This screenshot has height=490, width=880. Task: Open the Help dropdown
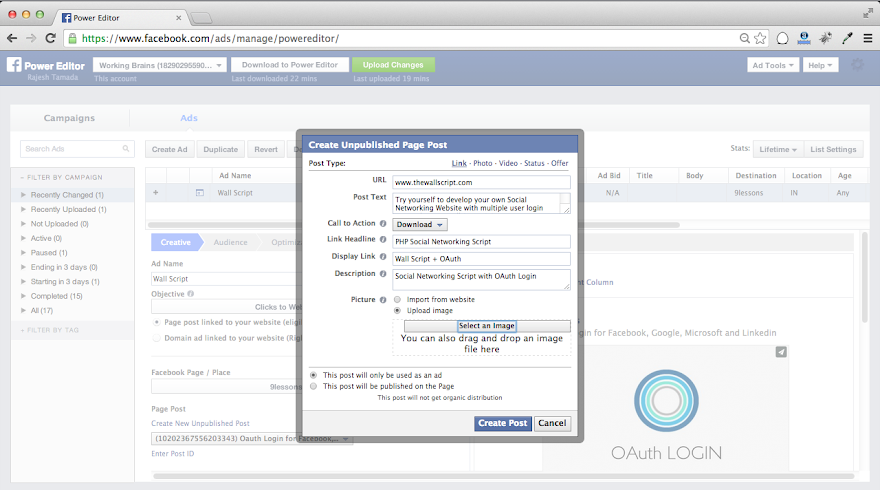(820, 65)
